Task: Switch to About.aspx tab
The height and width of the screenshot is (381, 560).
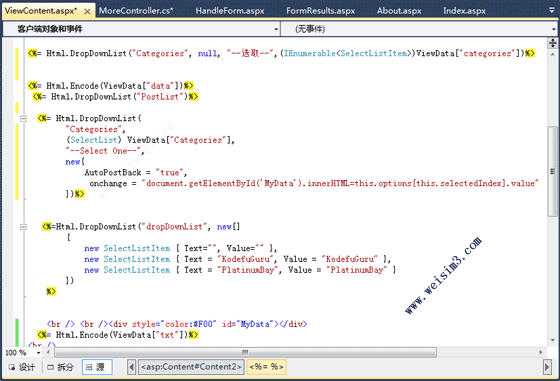Action: point(399,11)
